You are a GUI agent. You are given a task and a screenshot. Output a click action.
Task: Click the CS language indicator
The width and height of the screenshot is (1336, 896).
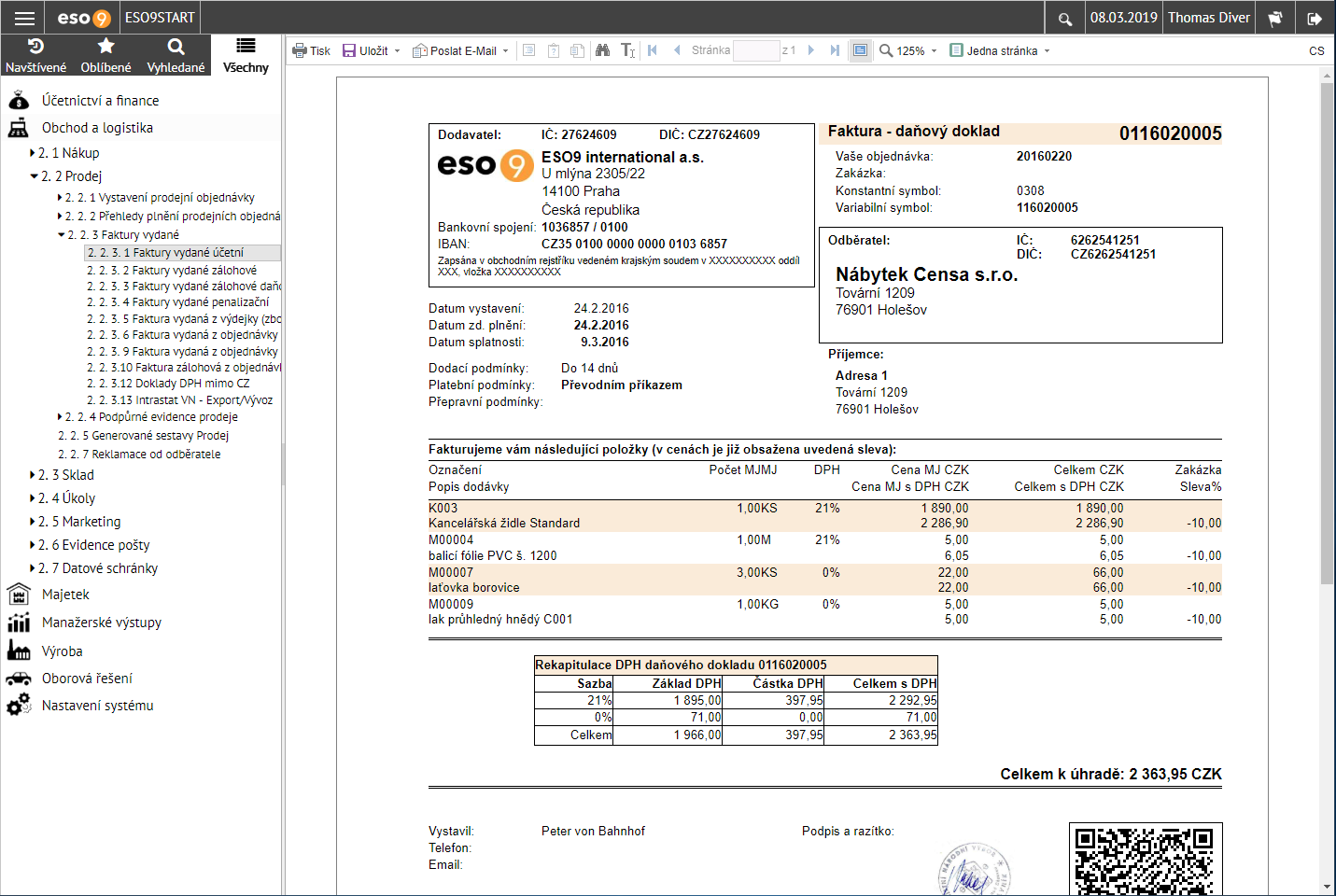(1316, 50)
